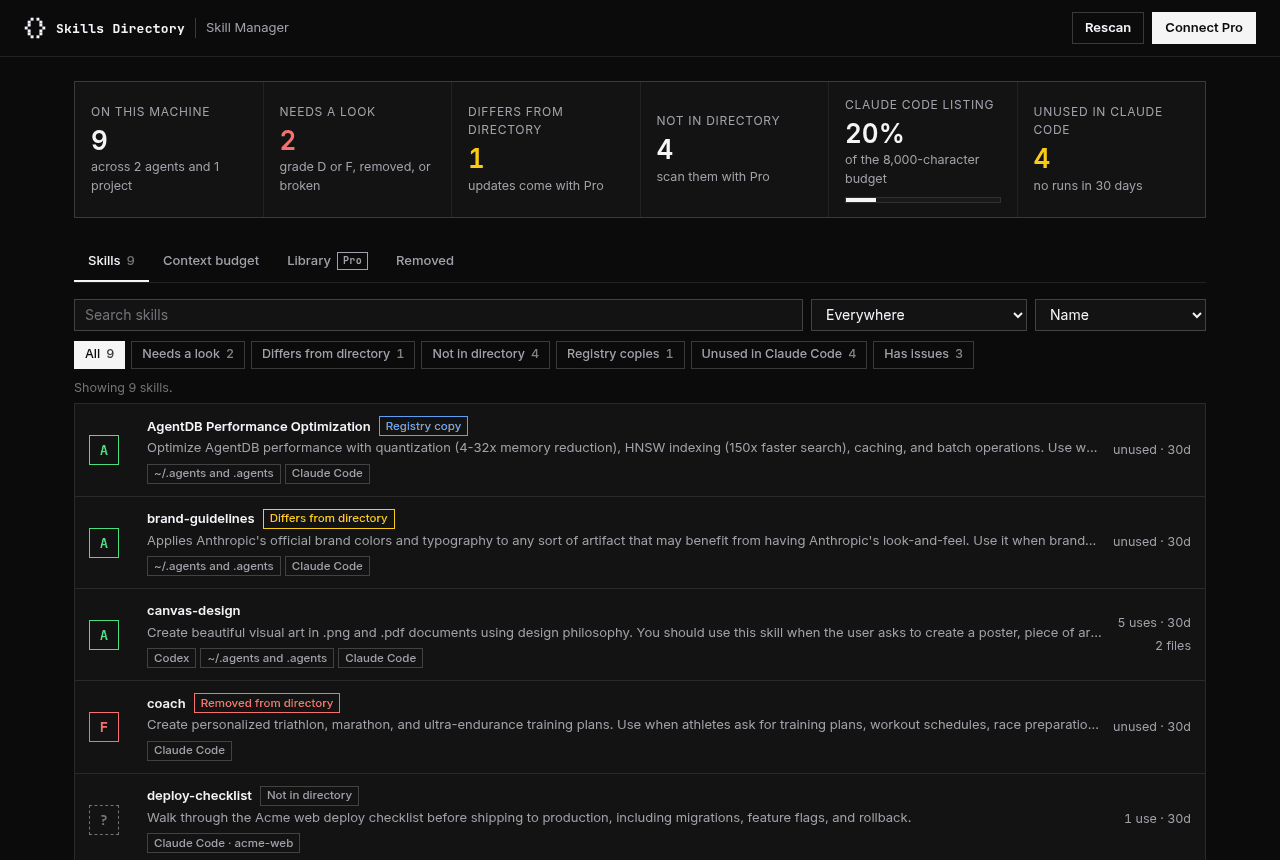Click Claude Code tag on the brand-guidelines row
Viewport: 1280px width, 860px height.
327,566
